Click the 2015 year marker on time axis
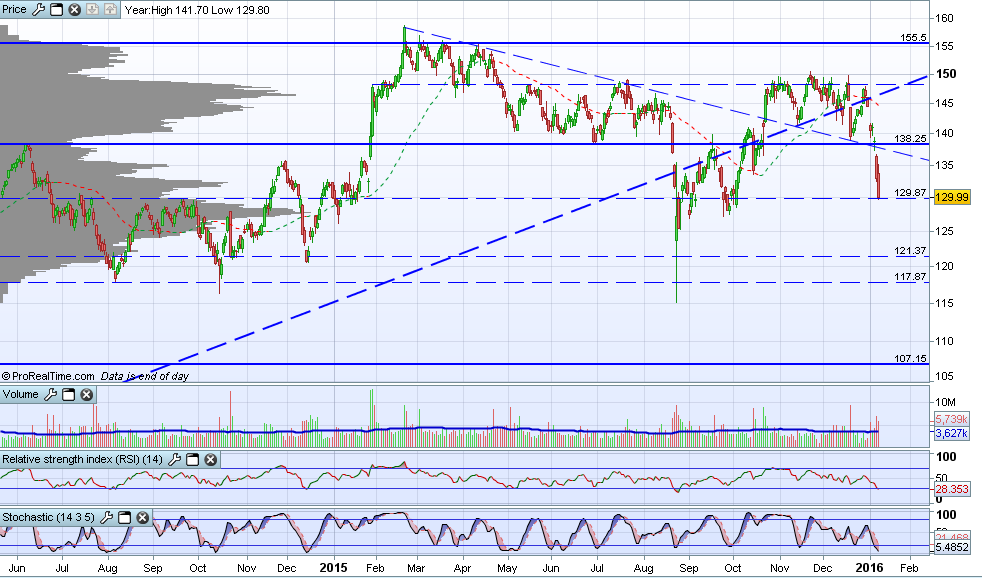The width and height of the screenshot is (982, 578). tap(333, 567)
